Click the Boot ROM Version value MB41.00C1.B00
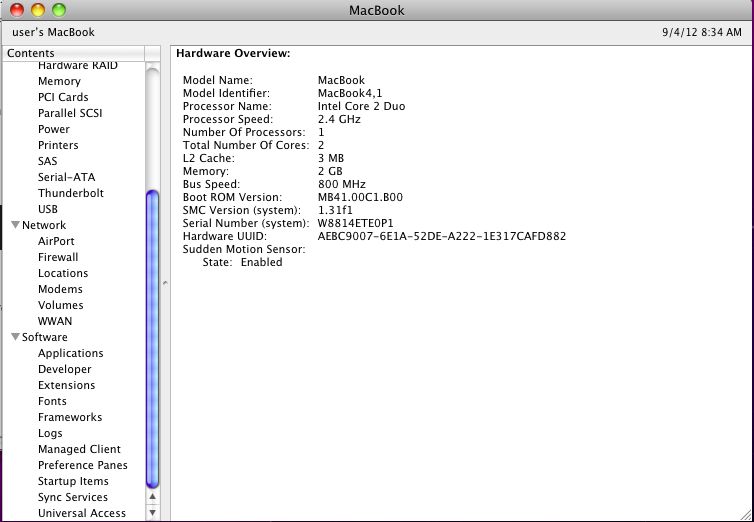The width and height of the screenshot is (754, 522). 360,198
